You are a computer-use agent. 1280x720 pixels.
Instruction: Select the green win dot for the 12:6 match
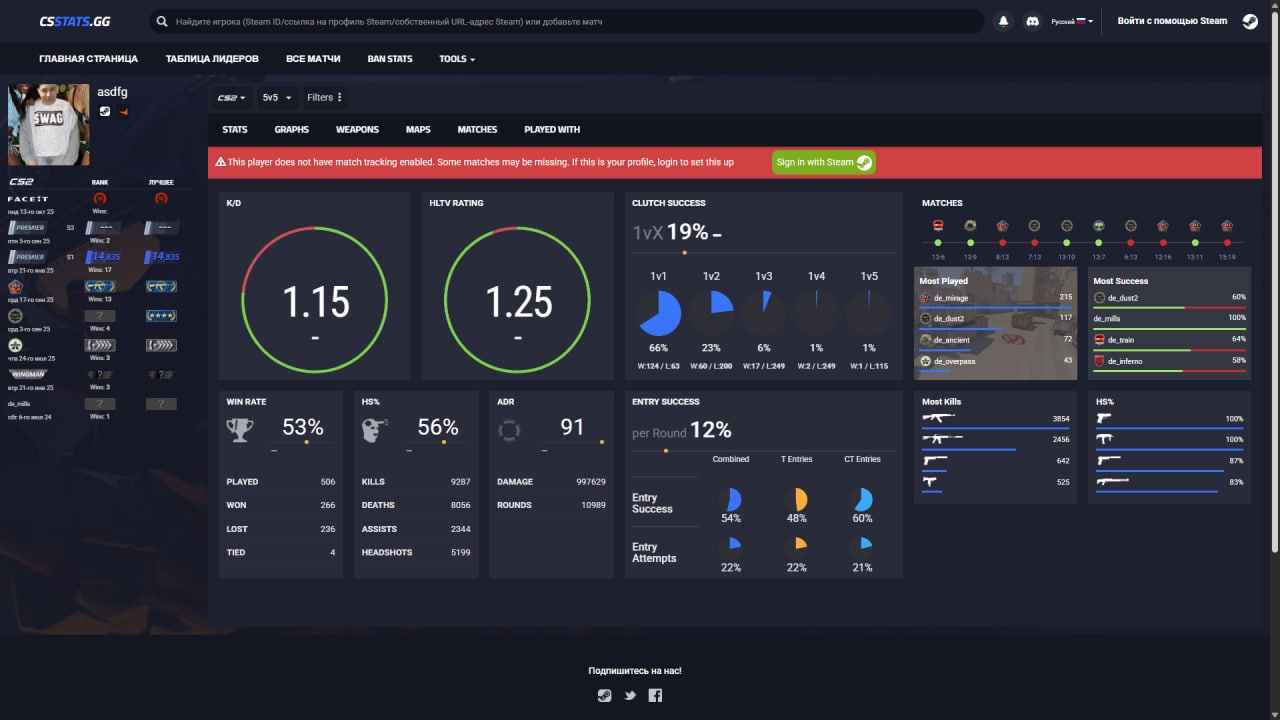click(x=938, y=242)
